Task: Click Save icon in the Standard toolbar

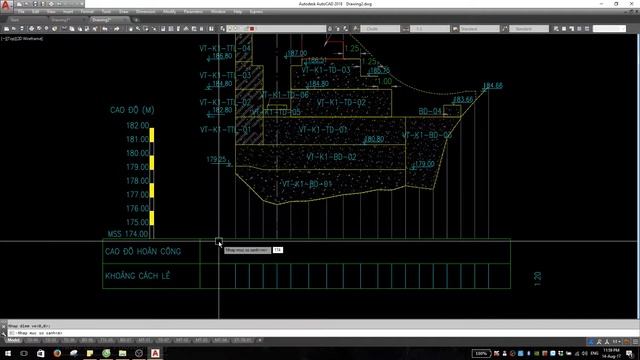Action: pyautogui.click(x=22, y=29)
